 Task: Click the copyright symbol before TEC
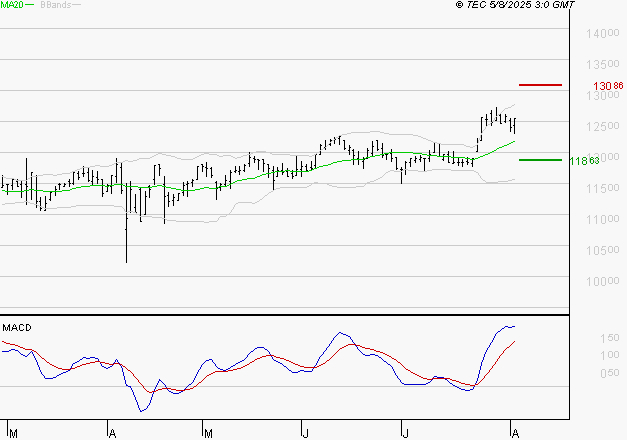[x=459, y=5]
